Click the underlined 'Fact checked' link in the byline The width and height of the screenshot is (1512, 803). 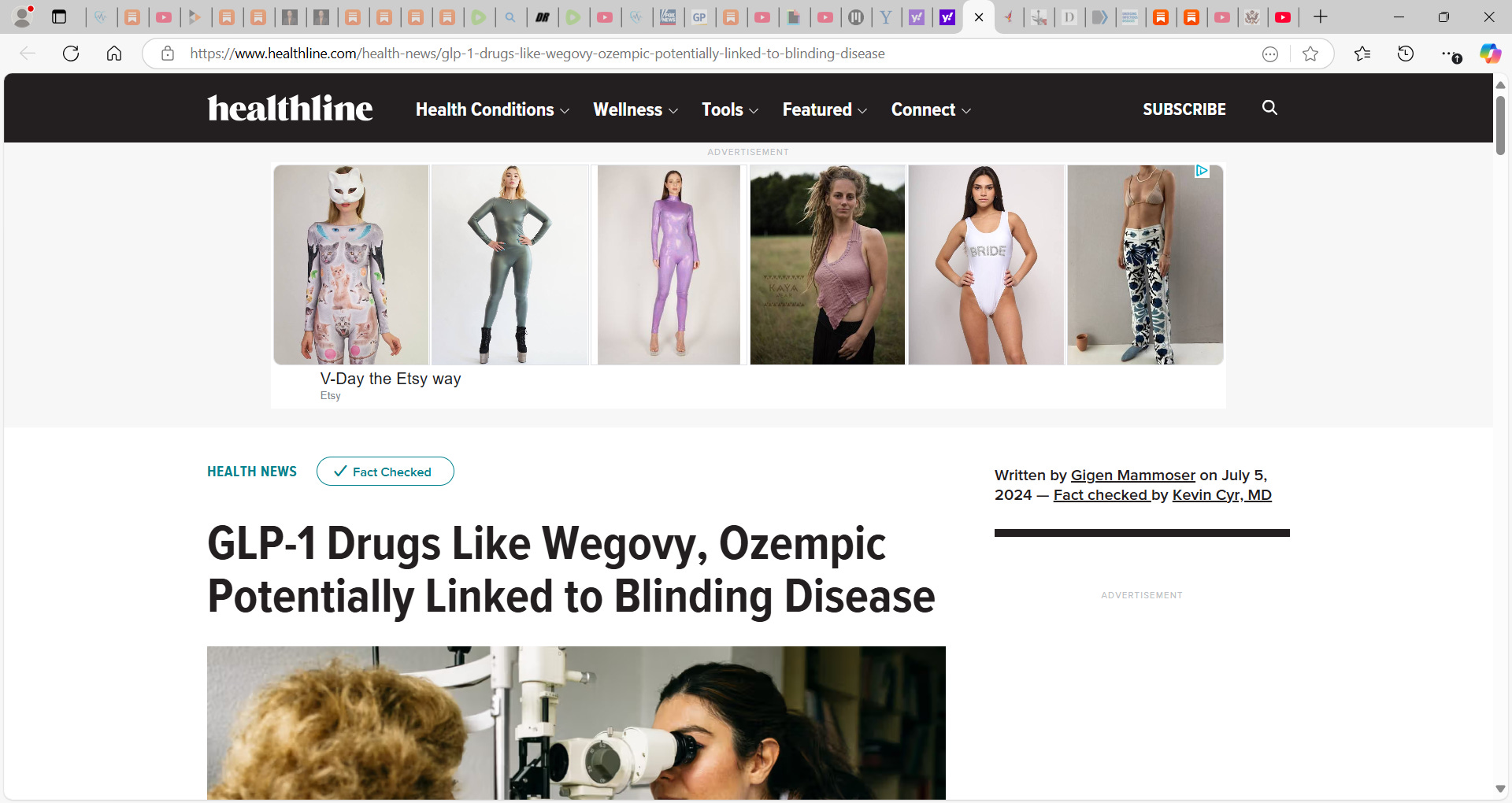point(1100,494)
